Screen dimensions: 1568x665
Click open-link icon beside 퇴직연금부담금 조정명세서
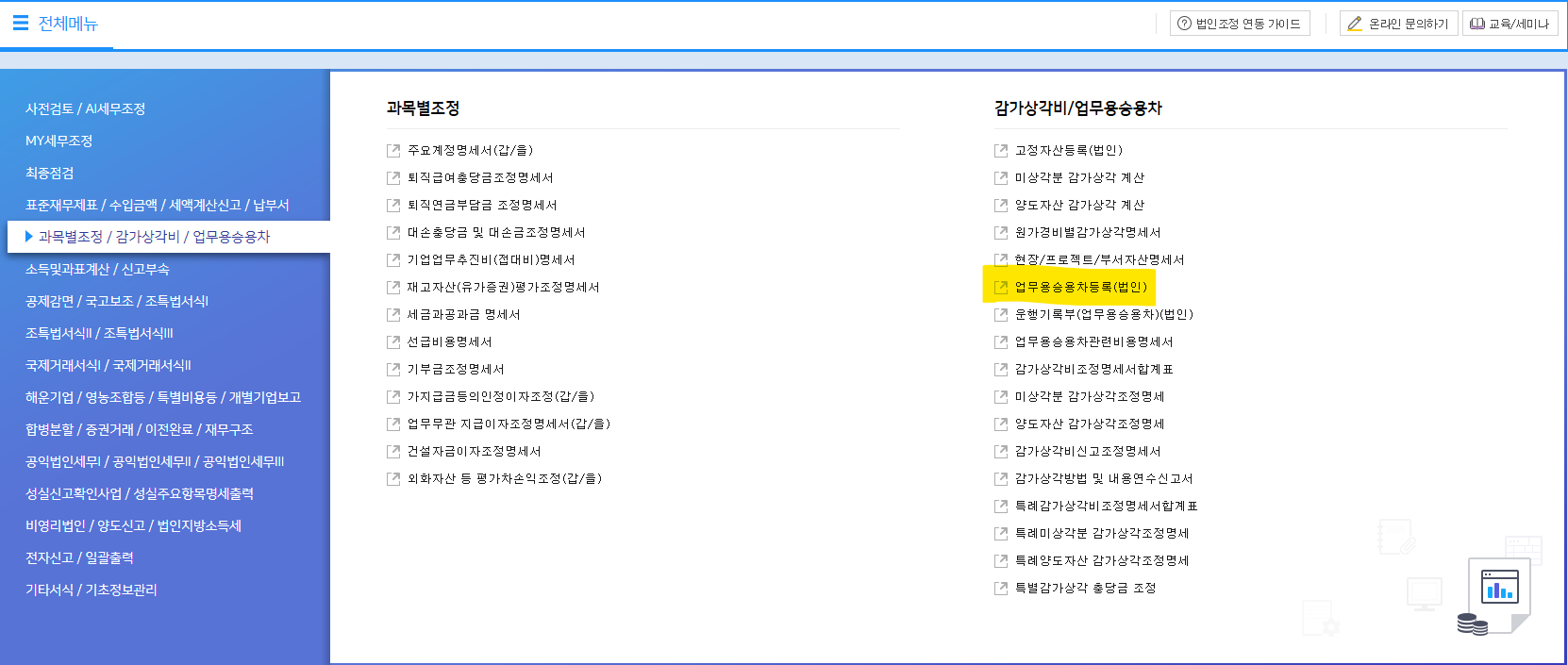[393, 205]
